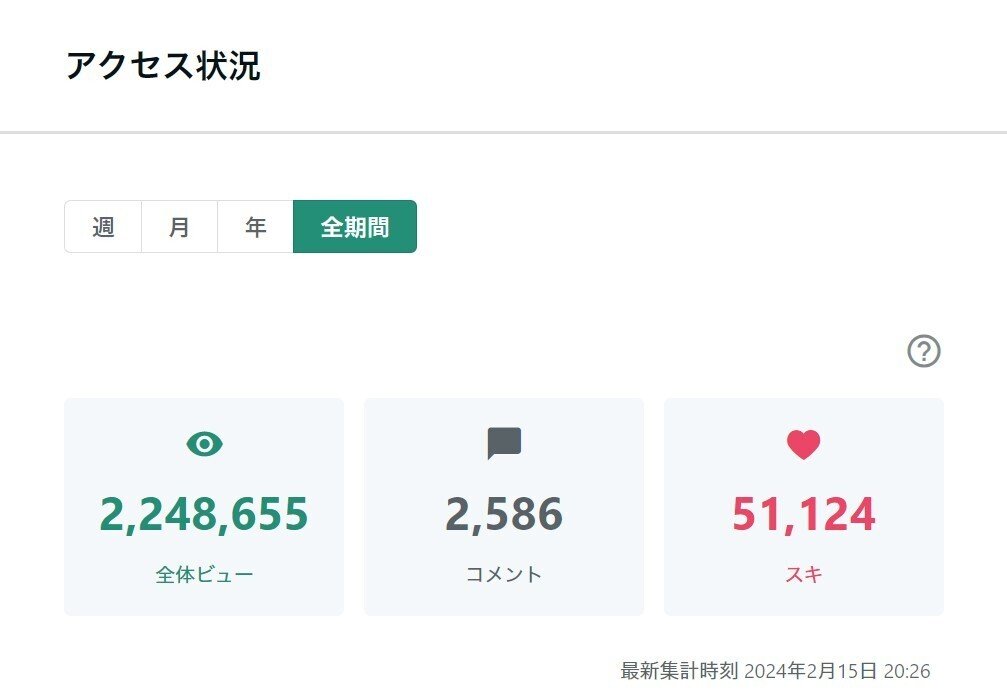1007x694 pixels.
Task: Click the 最新集計時刻 timestamp text
Action: tap(775, 671)
